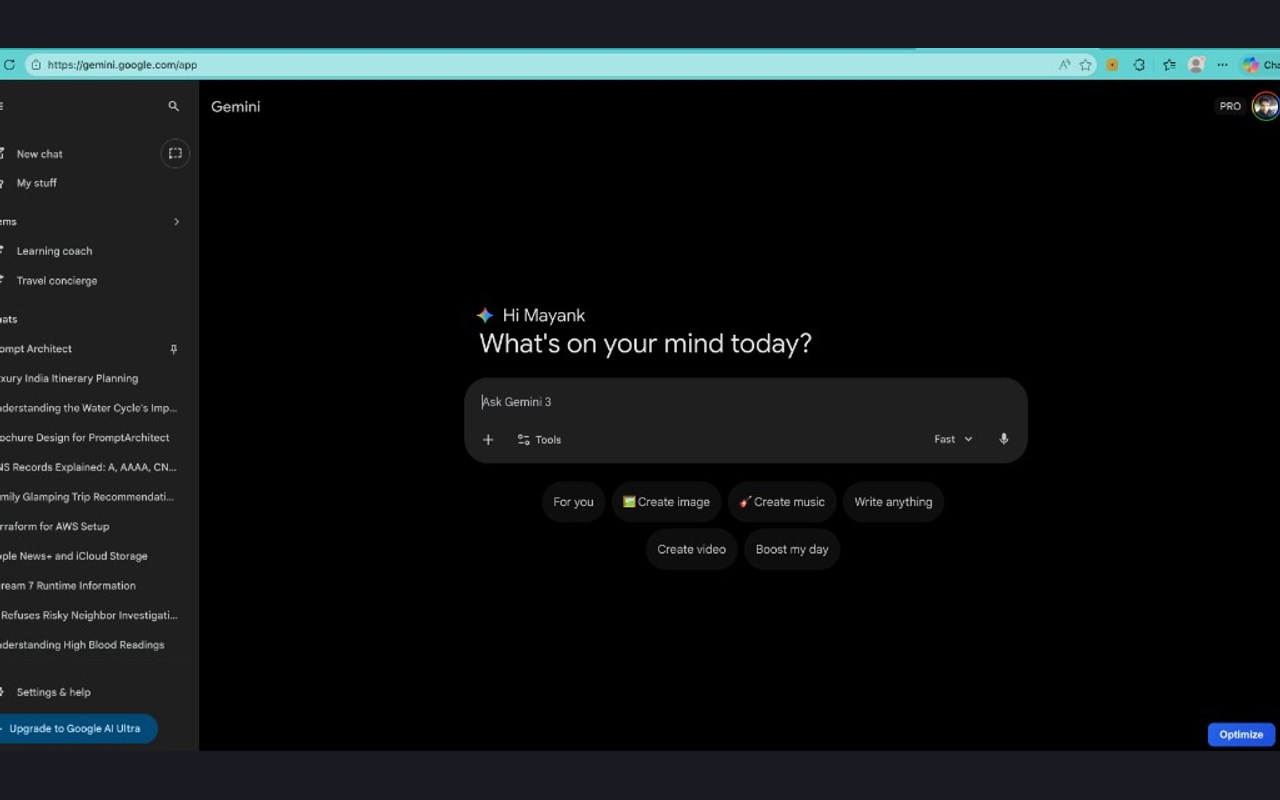This screenshot has height=800, width=1280.
Task: Select the Create image suggestion chip
Action: [x=666, y=502]
